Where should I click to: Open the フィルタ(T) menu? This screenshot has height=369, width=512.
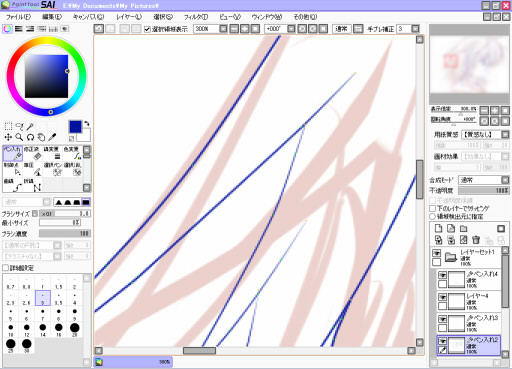196,17
